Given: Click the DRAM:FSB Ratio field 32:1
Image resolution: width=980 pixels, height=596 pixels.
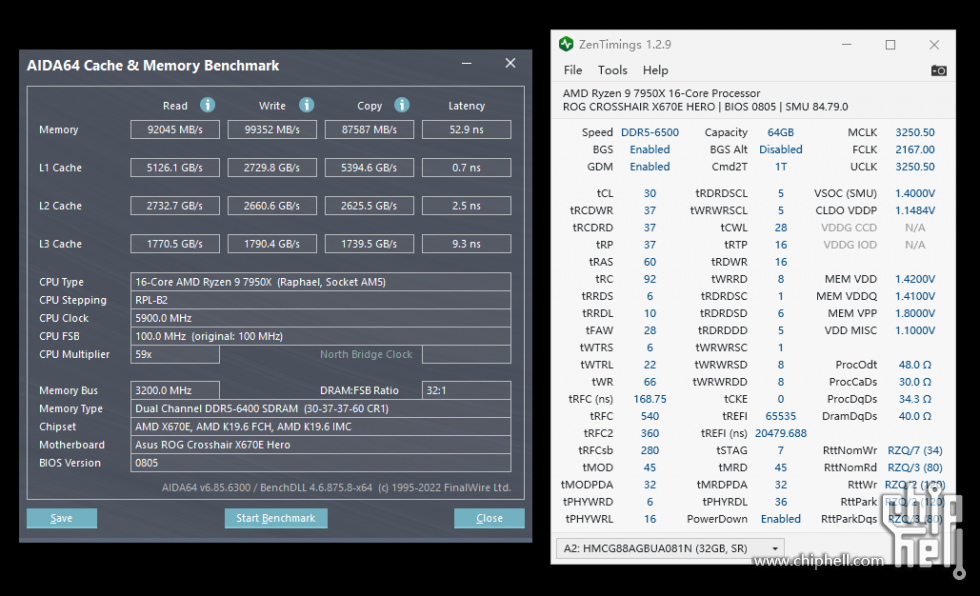Looking at the screenshot, I should tap(466, 390).
